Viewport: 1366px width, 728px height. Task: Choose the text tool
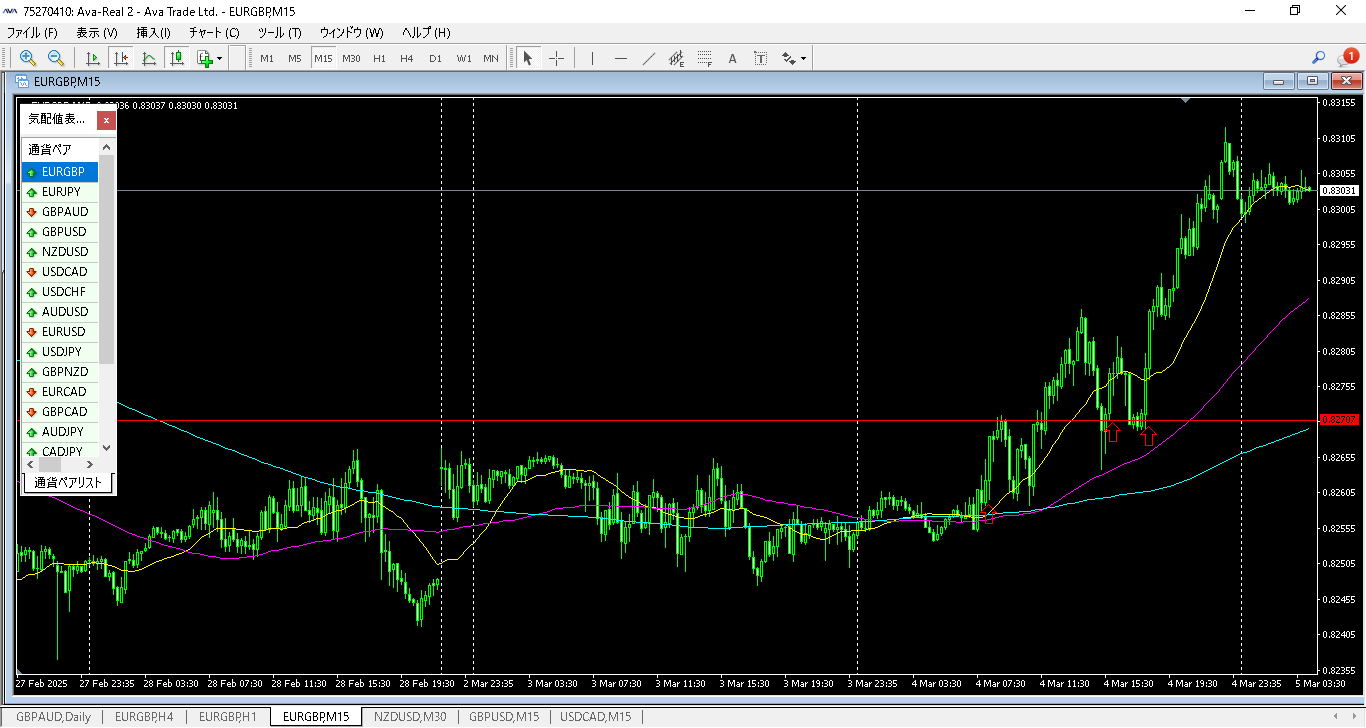click(732, 58)
